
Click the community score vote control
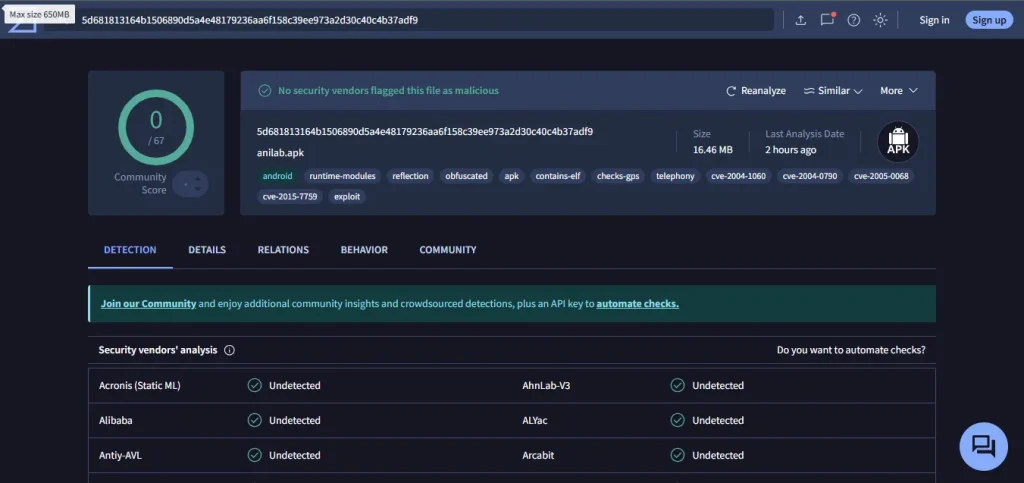point(191,184)
